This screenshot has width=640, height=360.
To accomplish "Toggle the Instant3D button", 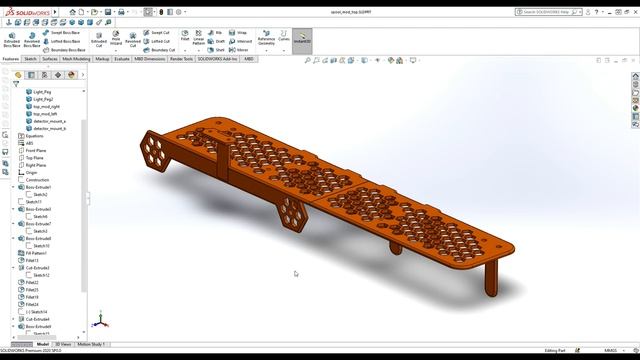I will click(x=302, y=41).
